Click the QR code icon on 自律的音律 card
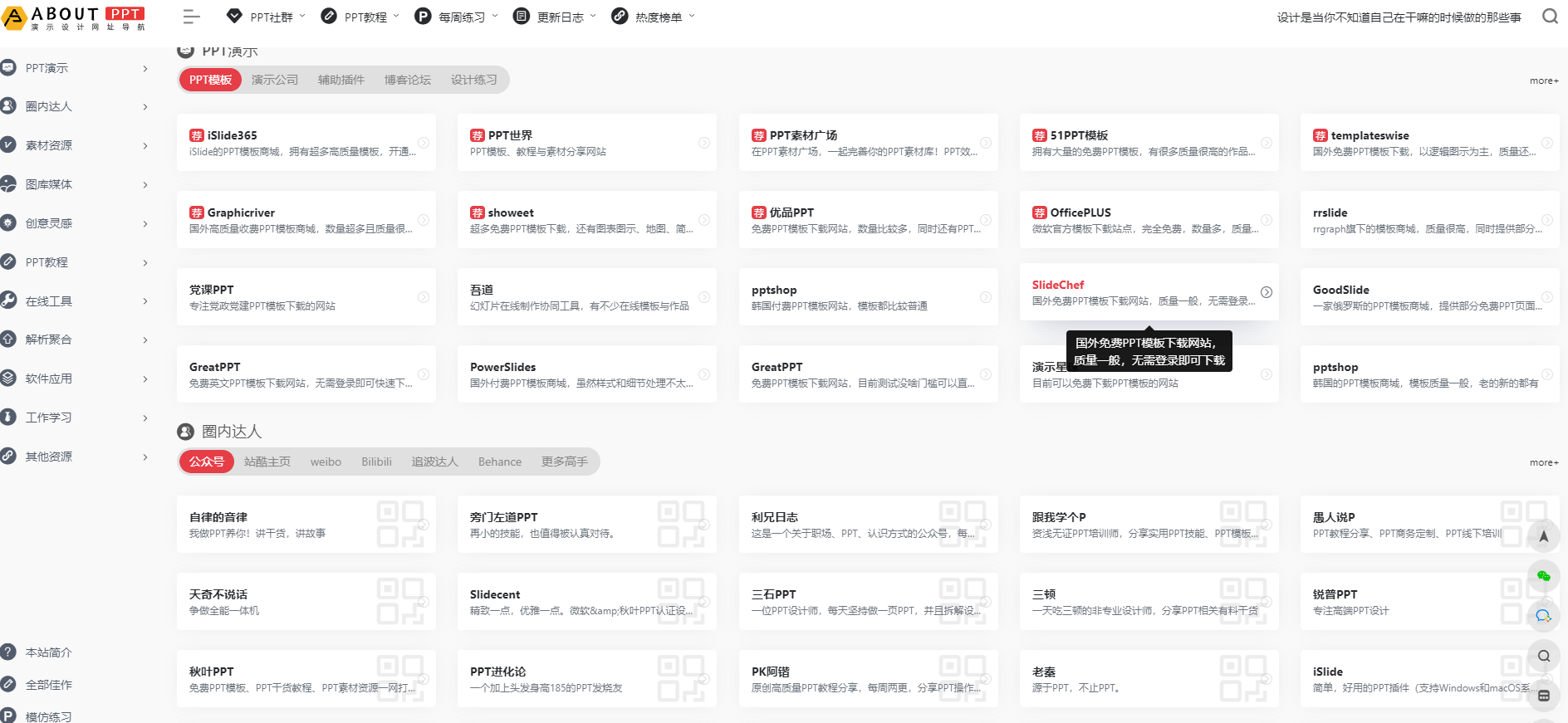Image resolution: width=1568 pixels, height=723 pixels. point(400,524)
